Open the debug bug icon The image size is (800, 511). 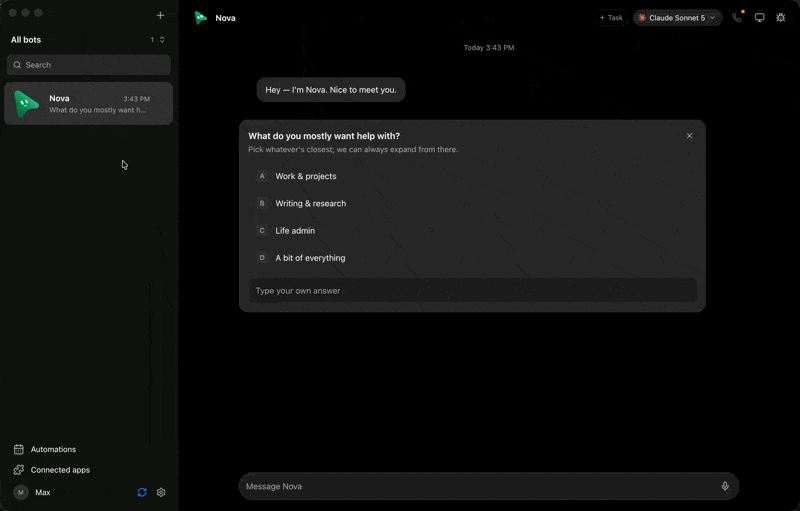[781, 18]
